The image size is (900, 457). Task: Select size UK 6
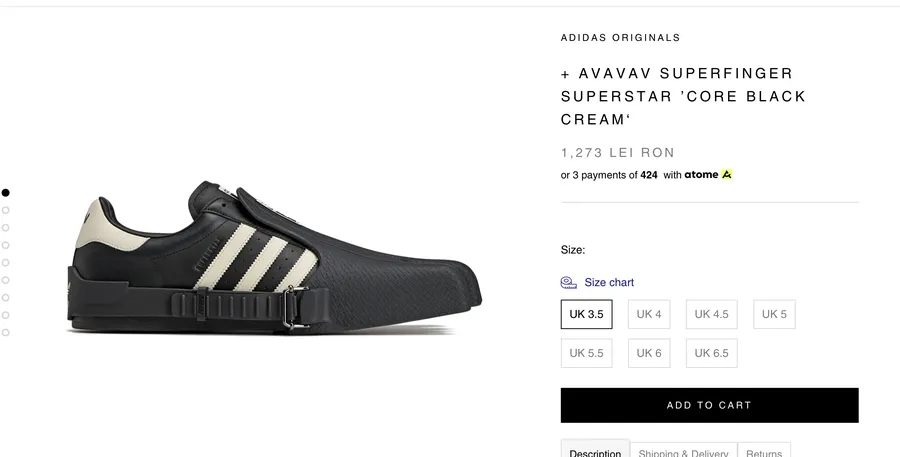[649, 353]
